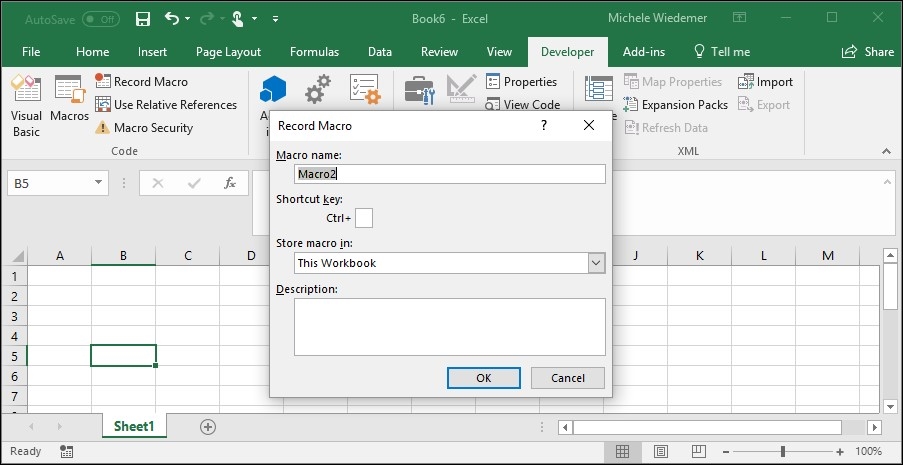Viewport: 903px width, 465px height.
Task: Switch to the Insert tab
Action: [x=152, y=52]
